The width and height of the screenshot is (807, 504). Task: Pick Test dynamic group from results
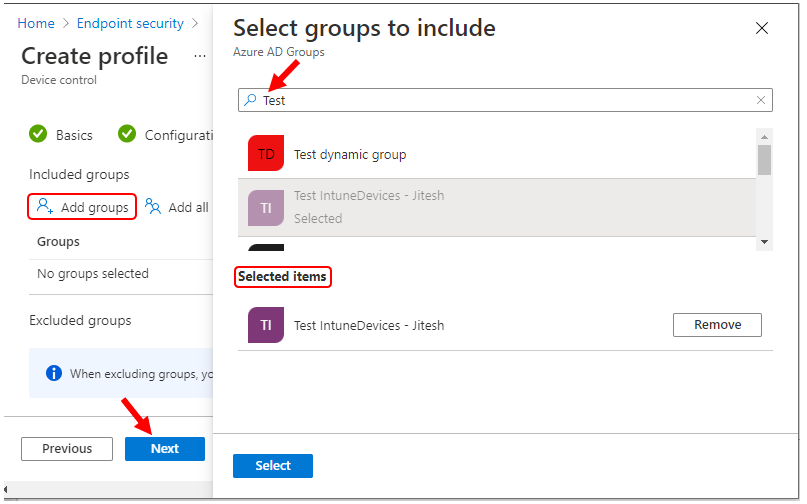click(497, 153)
